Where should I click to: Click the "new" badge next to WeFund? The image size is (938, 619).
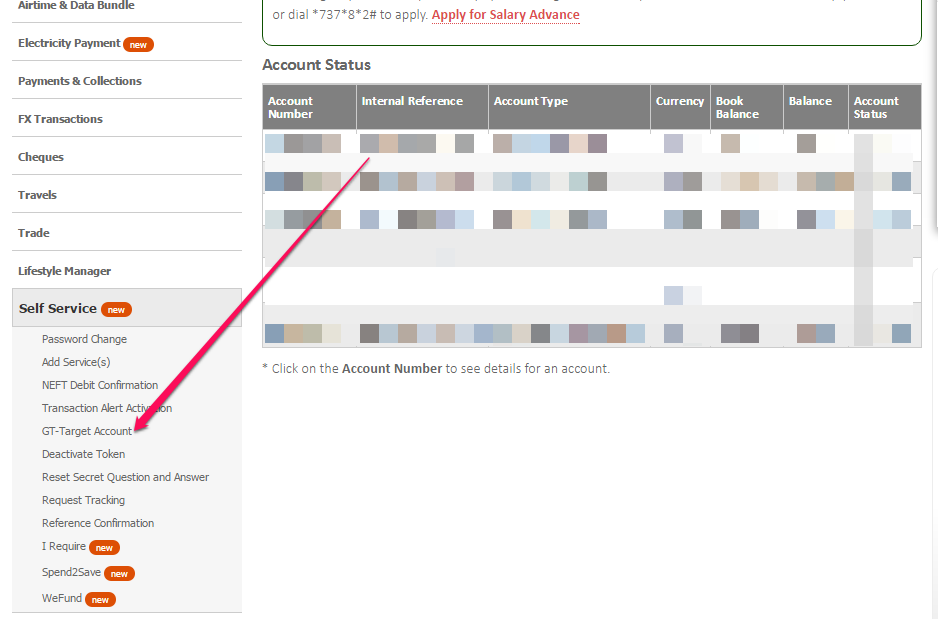[100, 598]
